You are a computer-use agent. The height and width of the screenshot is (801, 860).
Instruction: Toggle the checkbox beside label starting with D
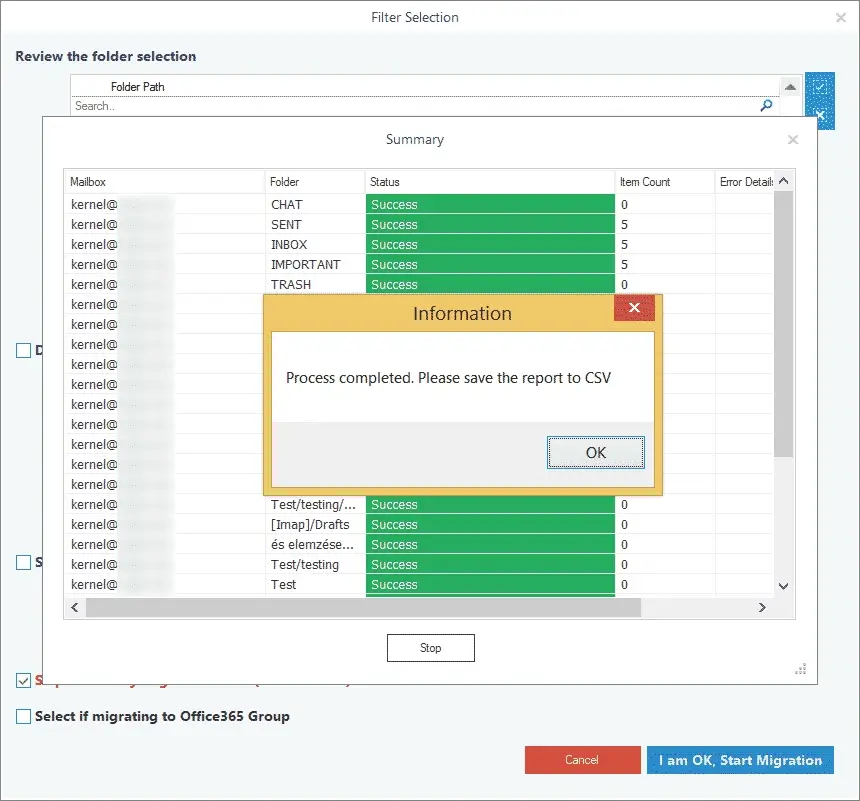[x=24, y=350]
